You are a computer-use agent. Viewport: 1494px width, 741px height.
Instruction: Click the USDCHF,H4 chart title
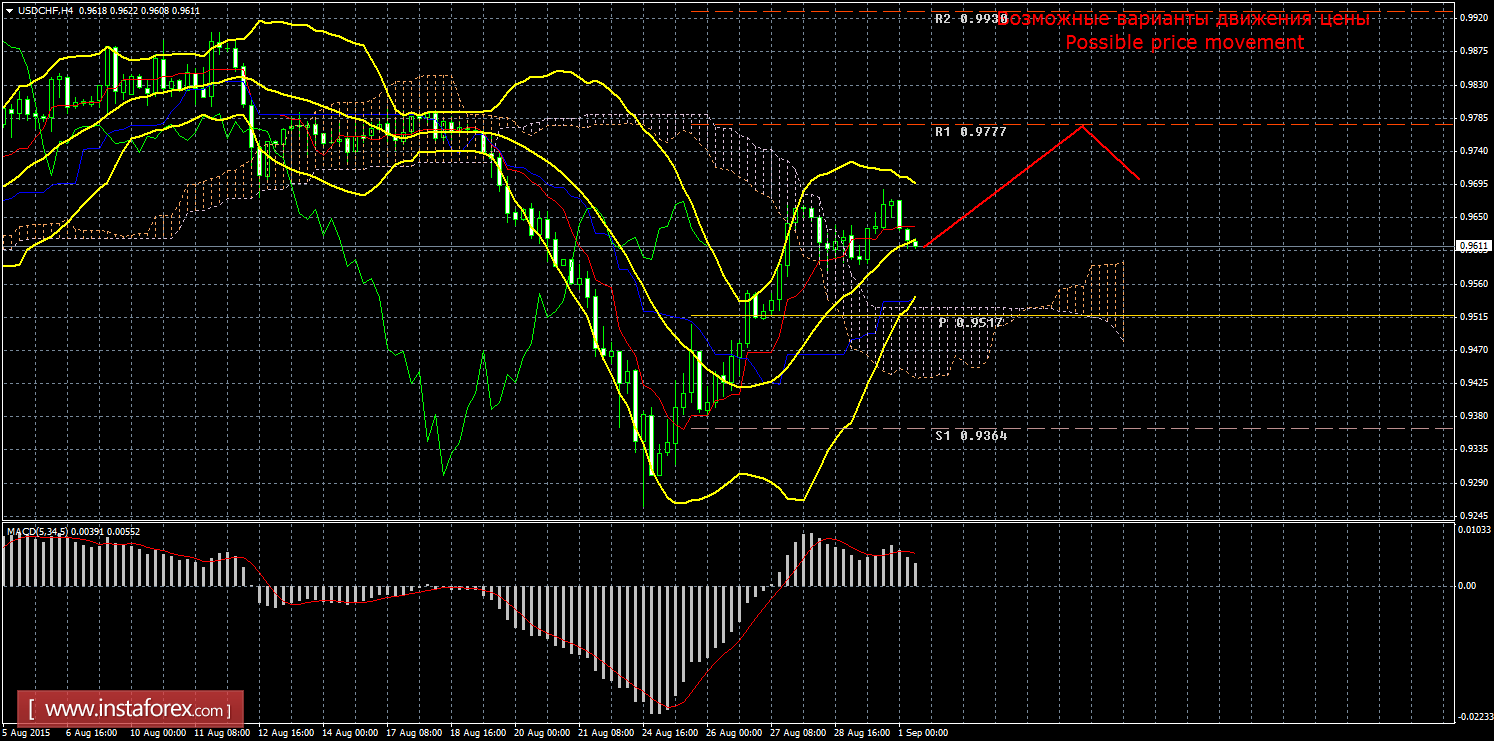tap(43, 9)
